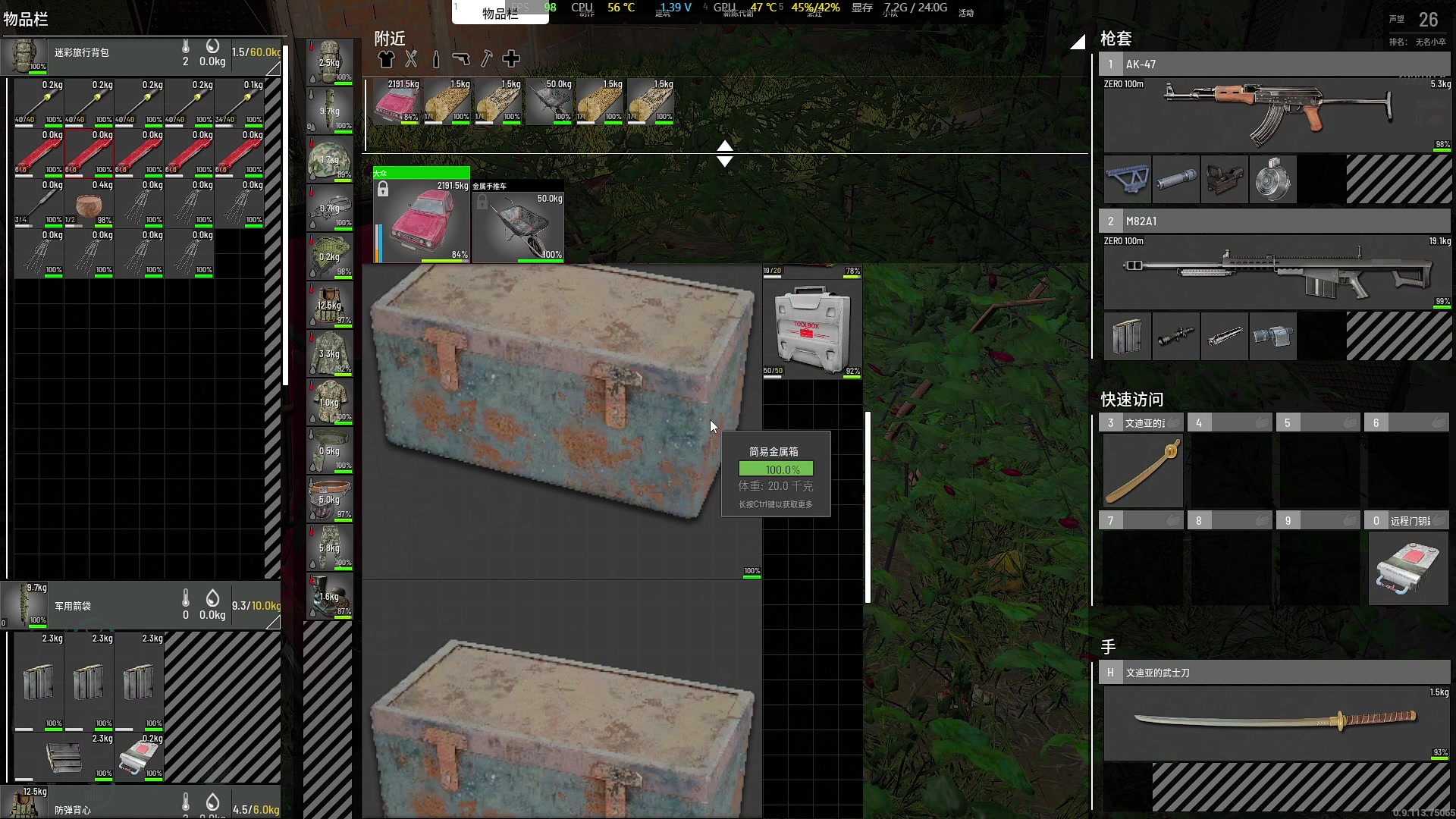Select the hammer tools filter icon
The image size is (1456, 819).
(x=486, y=58)
